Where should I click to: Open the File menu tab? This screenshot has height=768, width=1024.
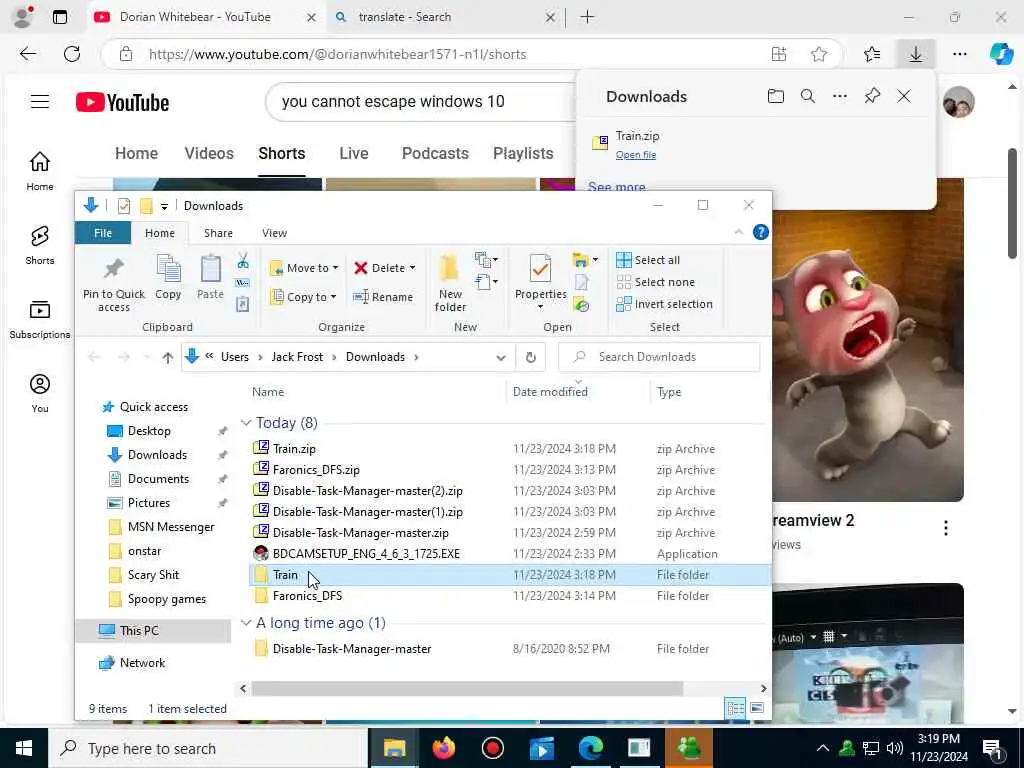pyautogui.click(x=103, y=233)
